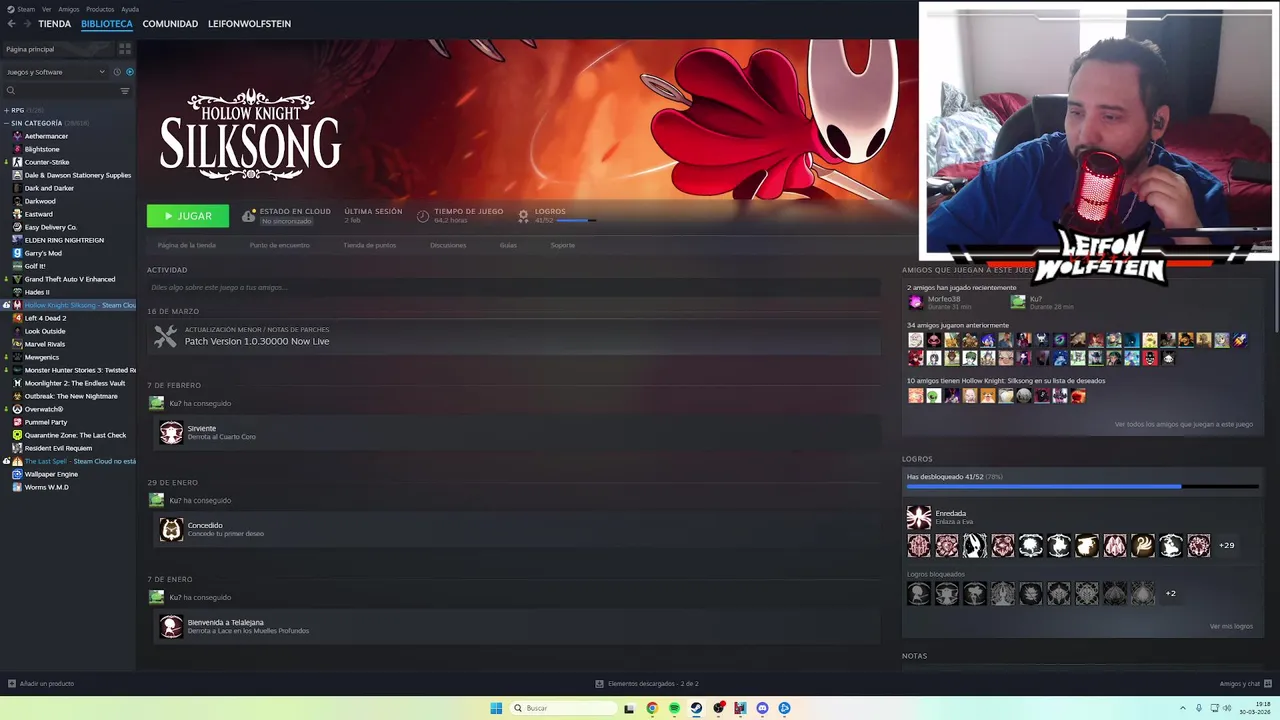Open the Punto de encuentro link

pos(279,245)
